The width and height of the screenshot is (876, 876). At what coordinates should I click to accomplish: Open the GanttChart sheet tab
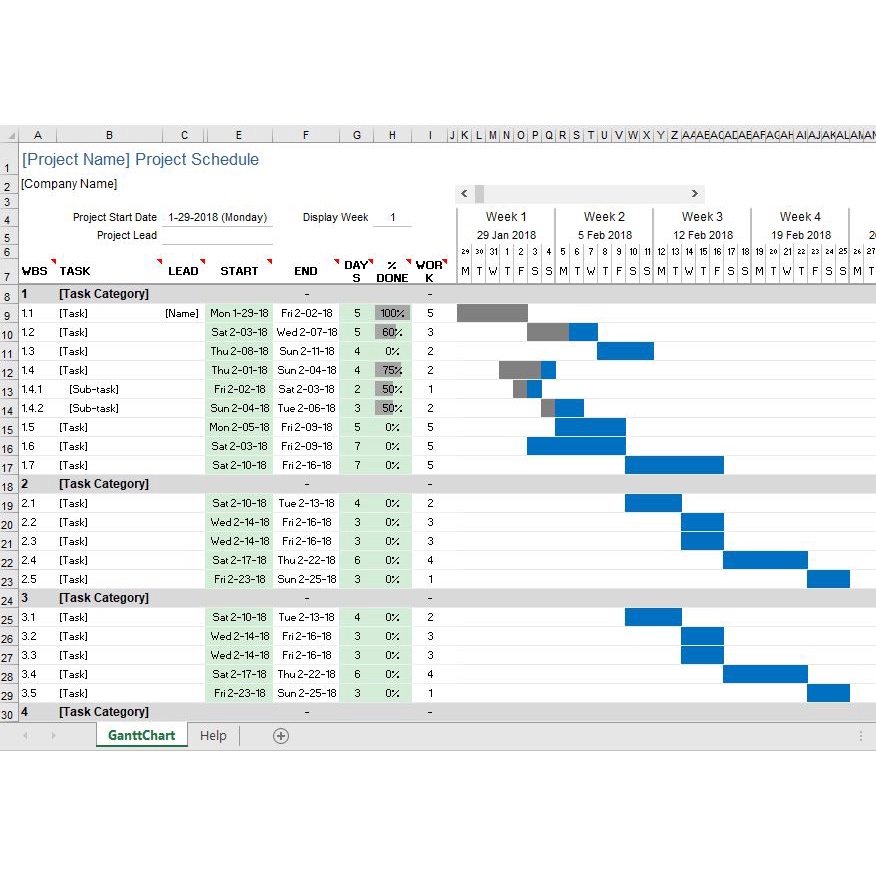(141, 735)
